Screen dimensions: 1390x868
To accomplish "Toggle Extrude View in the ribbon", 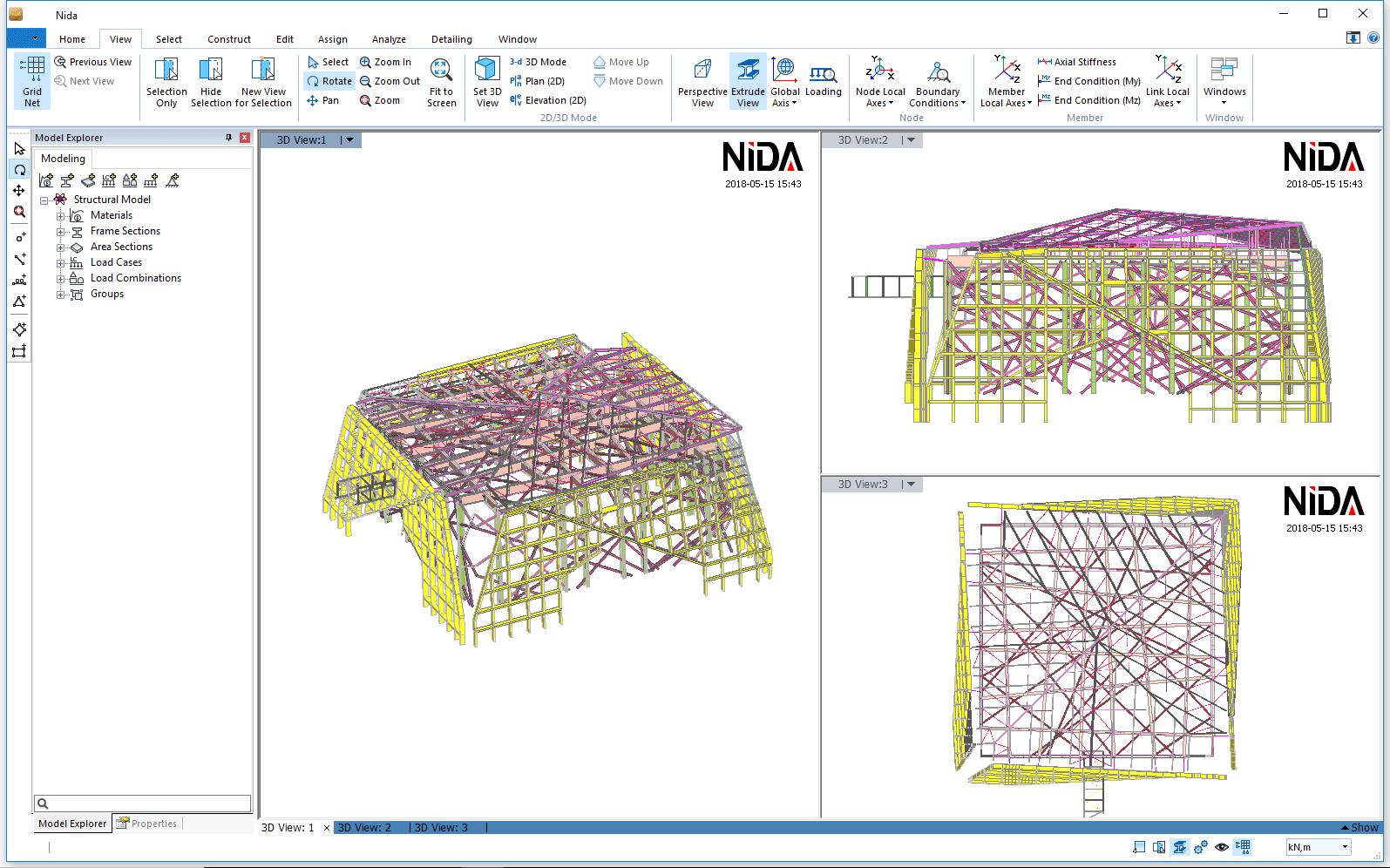I will pos(748,82).
